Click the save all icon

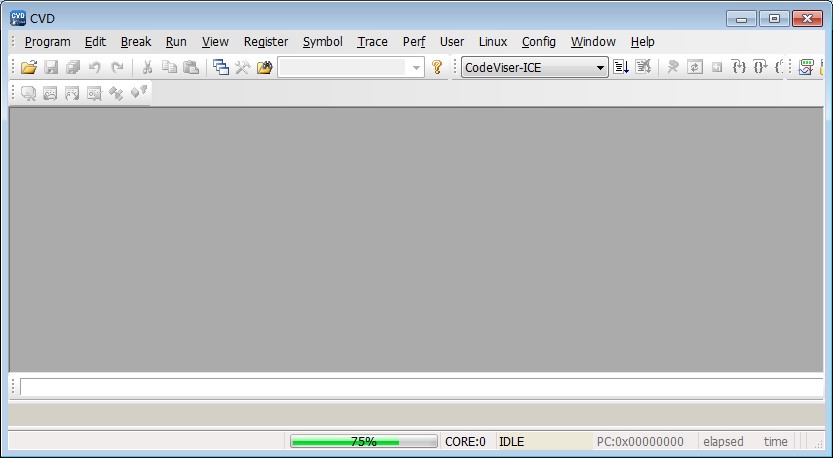(x=73, y=67)
